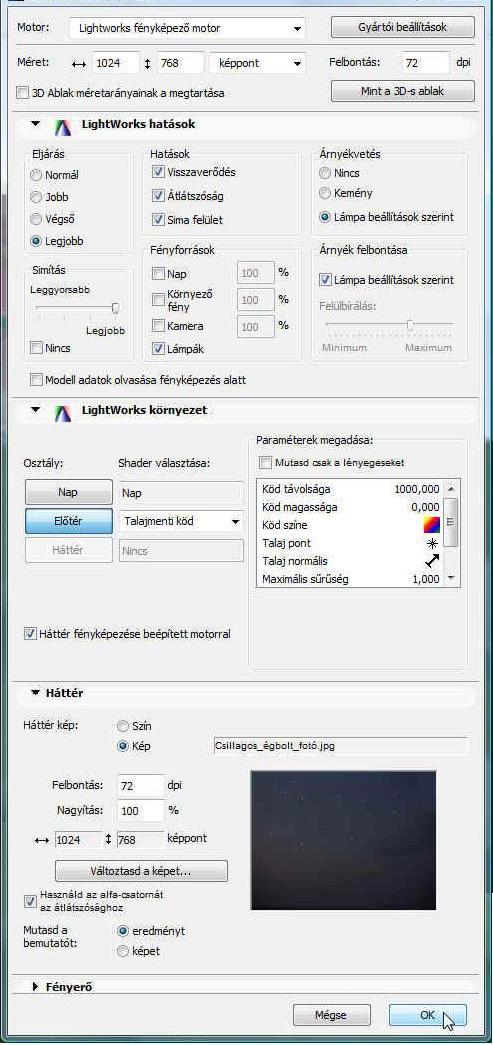Toggle Mutasd csak a lényegeseket checkbox

(x=266, y=463)
